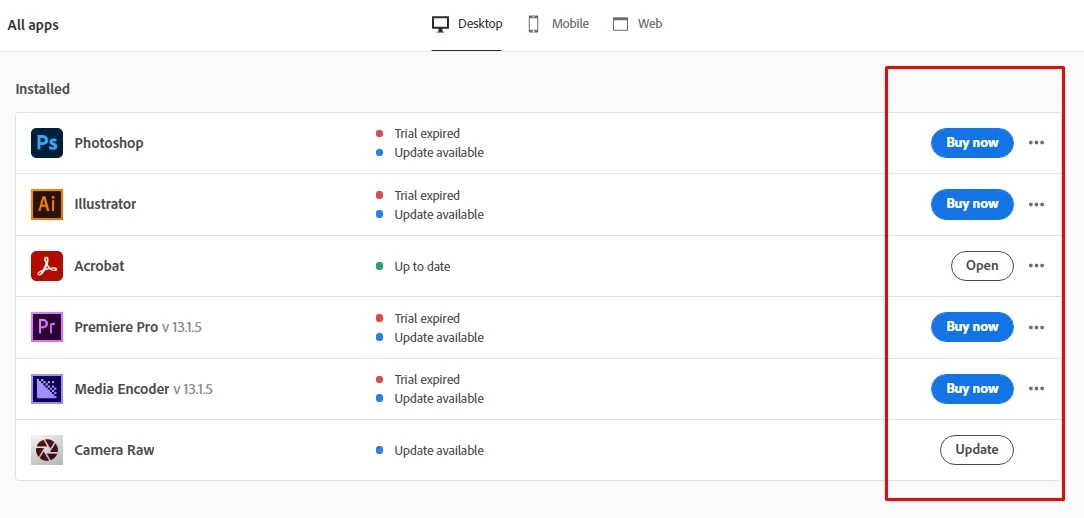Select the Premiere Pro v 13.1.5 label
Viewport: 1084px width, 518px height.
click(x=138, y=327)
